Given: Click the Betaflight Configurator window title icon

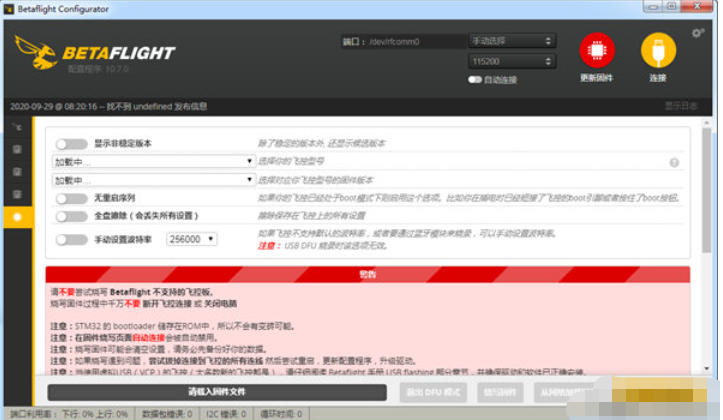Looking at the screenshot, I should [9, 9].
